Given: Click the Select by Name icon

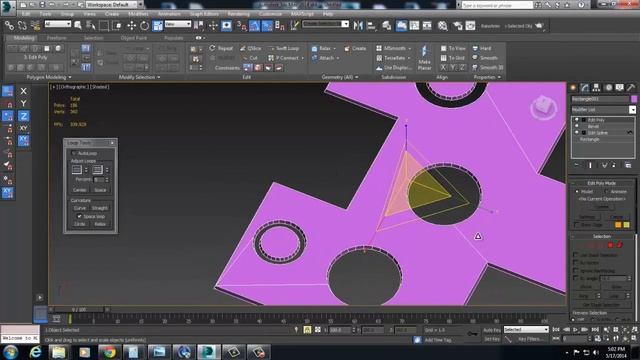Looking at the screenshot, I should point(91,26).
